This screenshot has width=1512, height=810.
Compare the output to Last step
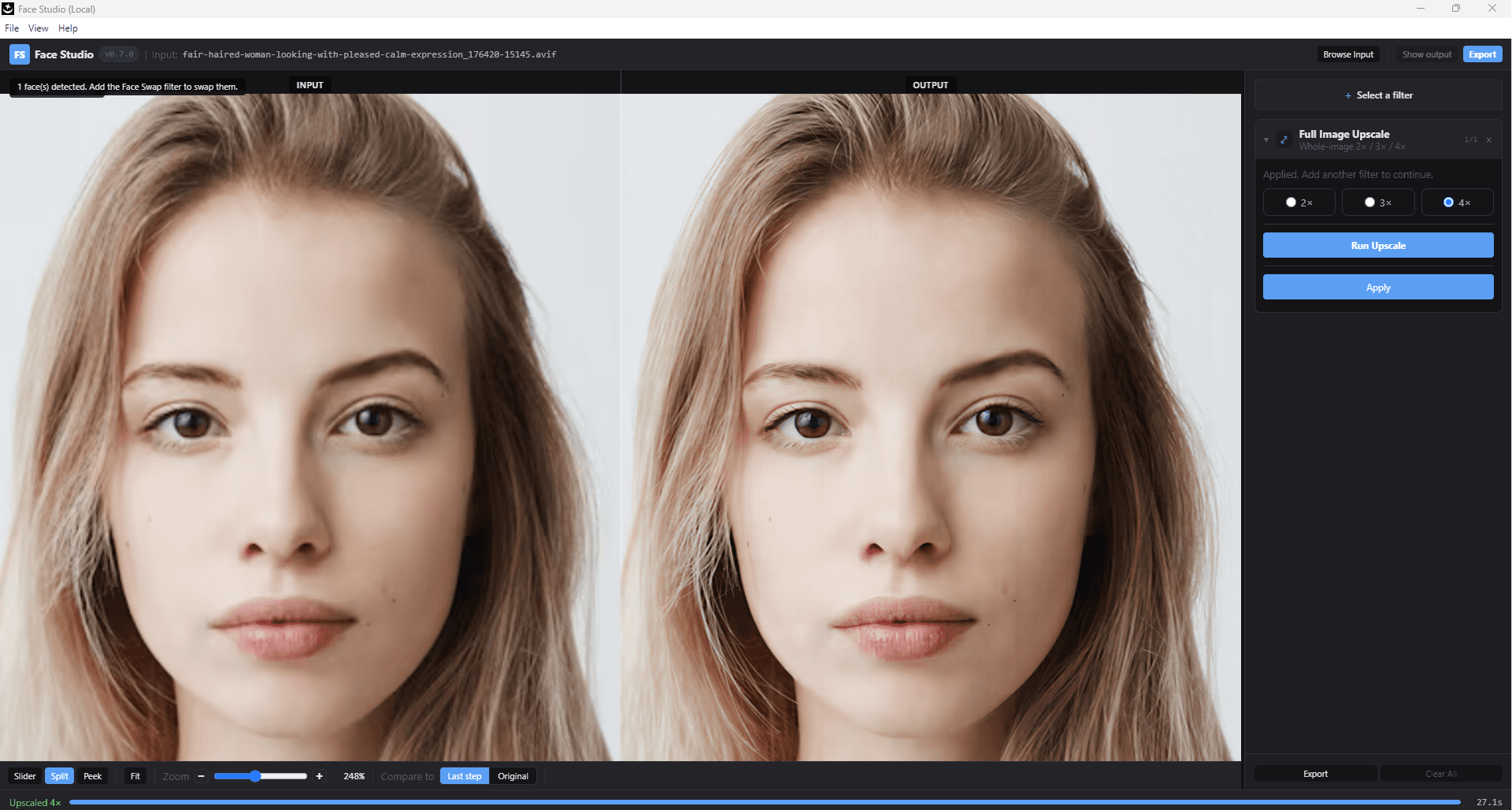coord(465,776)
